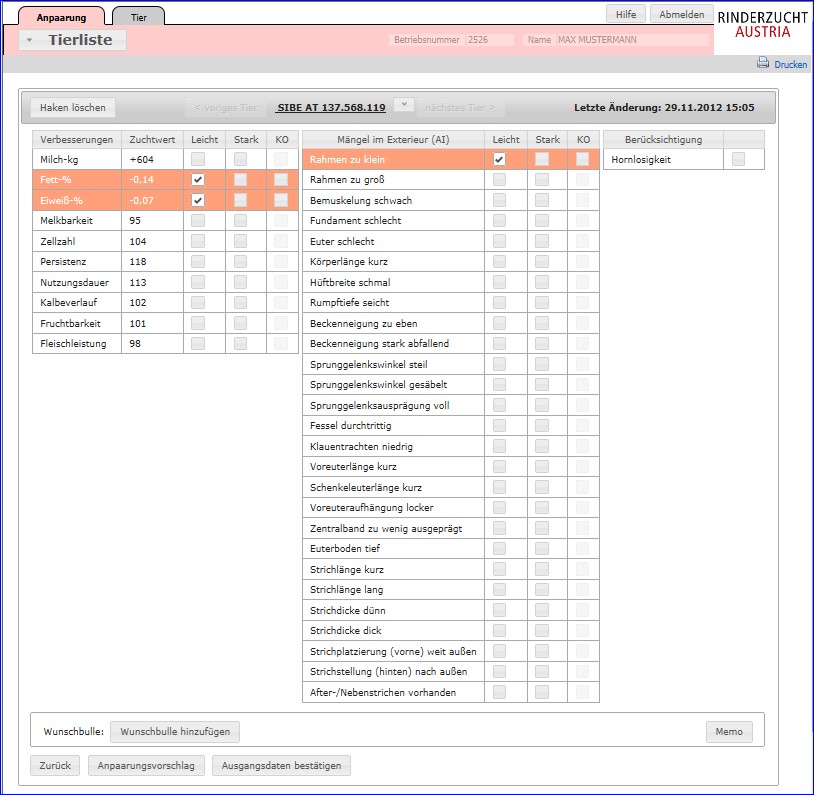Click the Name field MAX MUSTERMANN
Viewport: 814px width, 795px height.
632,39
